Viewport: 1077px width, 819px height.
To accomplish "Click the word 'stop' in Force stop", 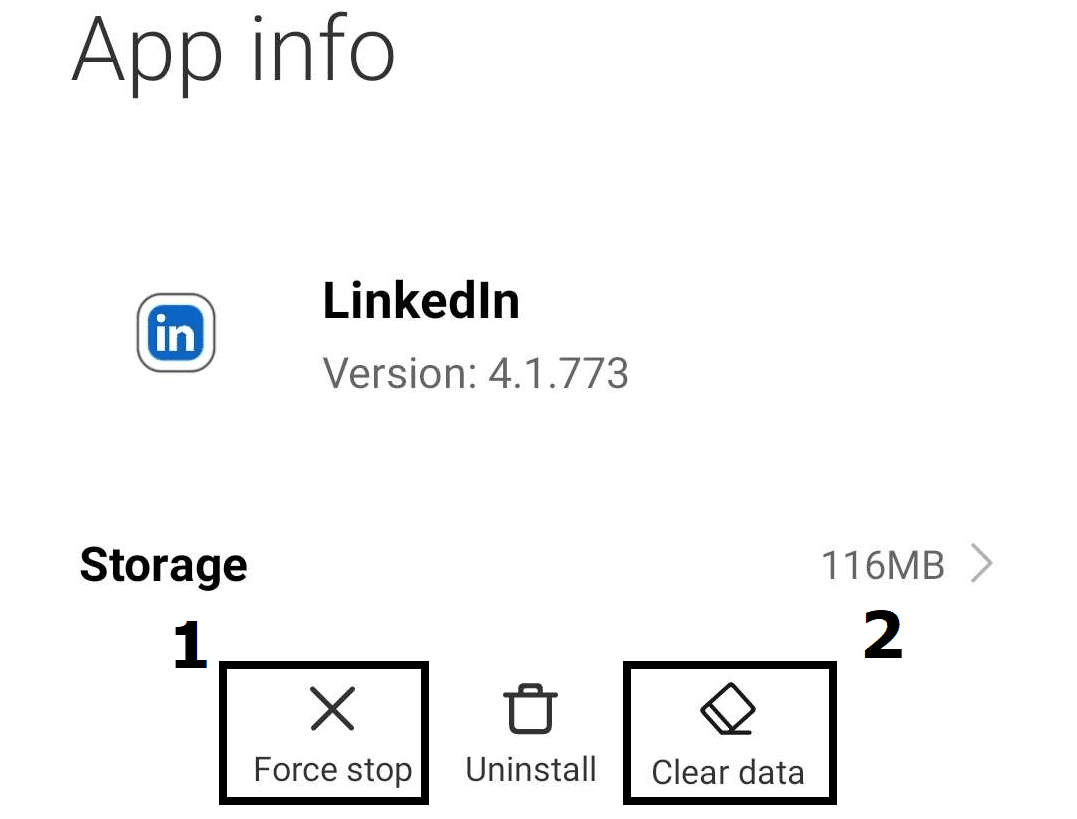I will 379,770.
